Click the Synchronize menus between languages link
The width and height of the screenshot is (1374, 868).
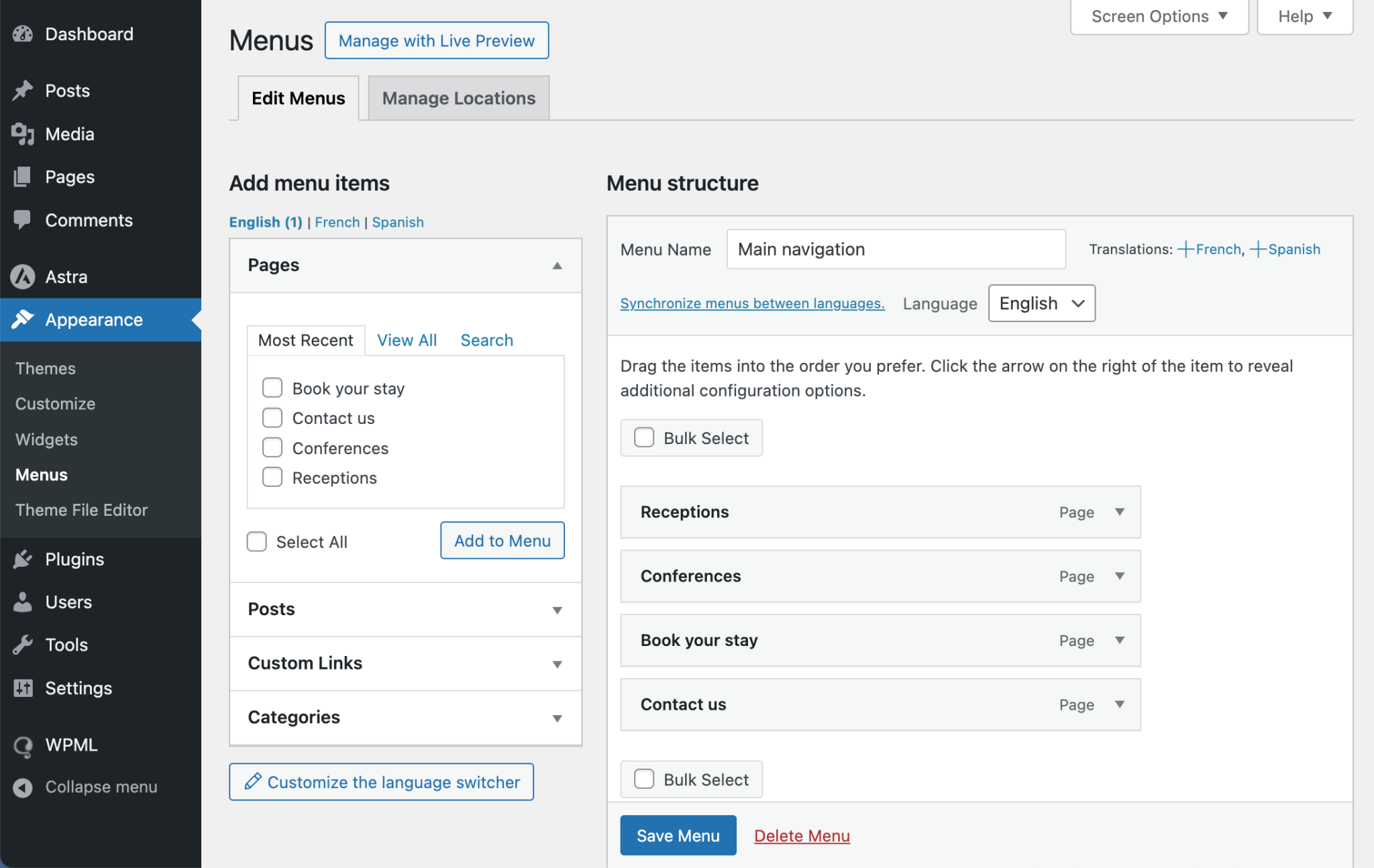tap(752, 303)
